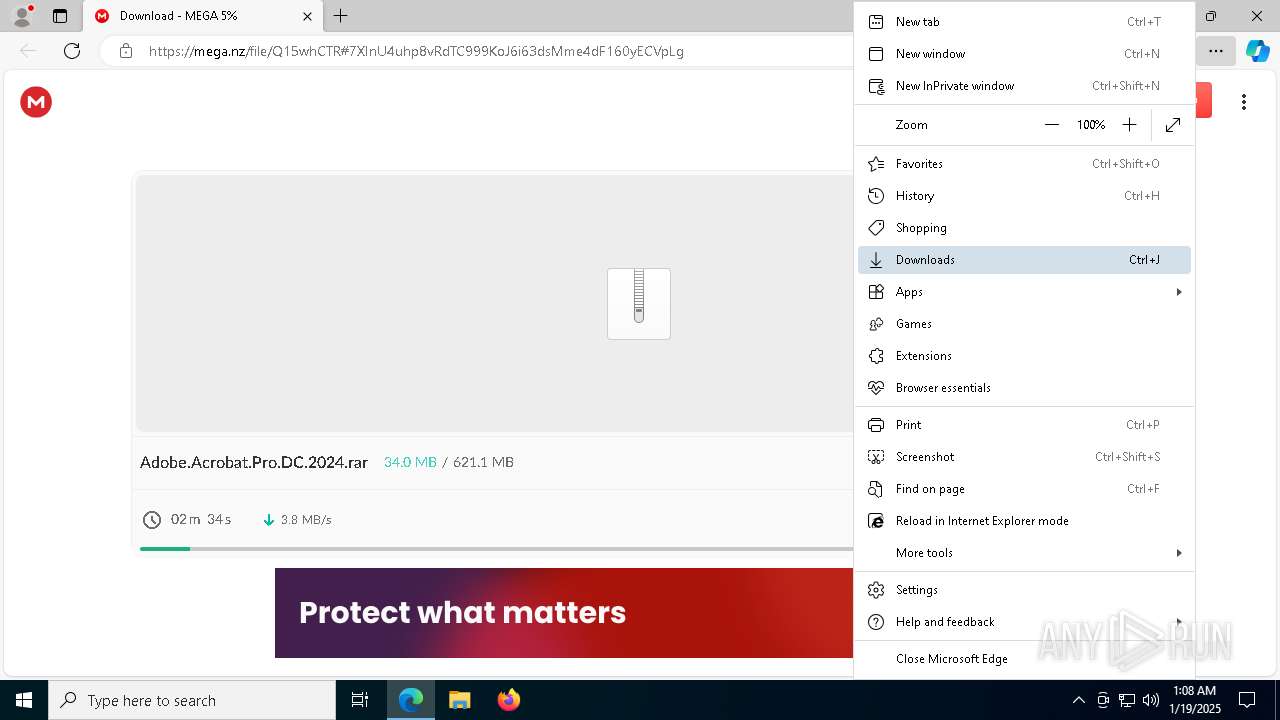Open Browser essentials
Image resolution: width=1280 pixels, height=720 pixels.
tap(1024, 388)
